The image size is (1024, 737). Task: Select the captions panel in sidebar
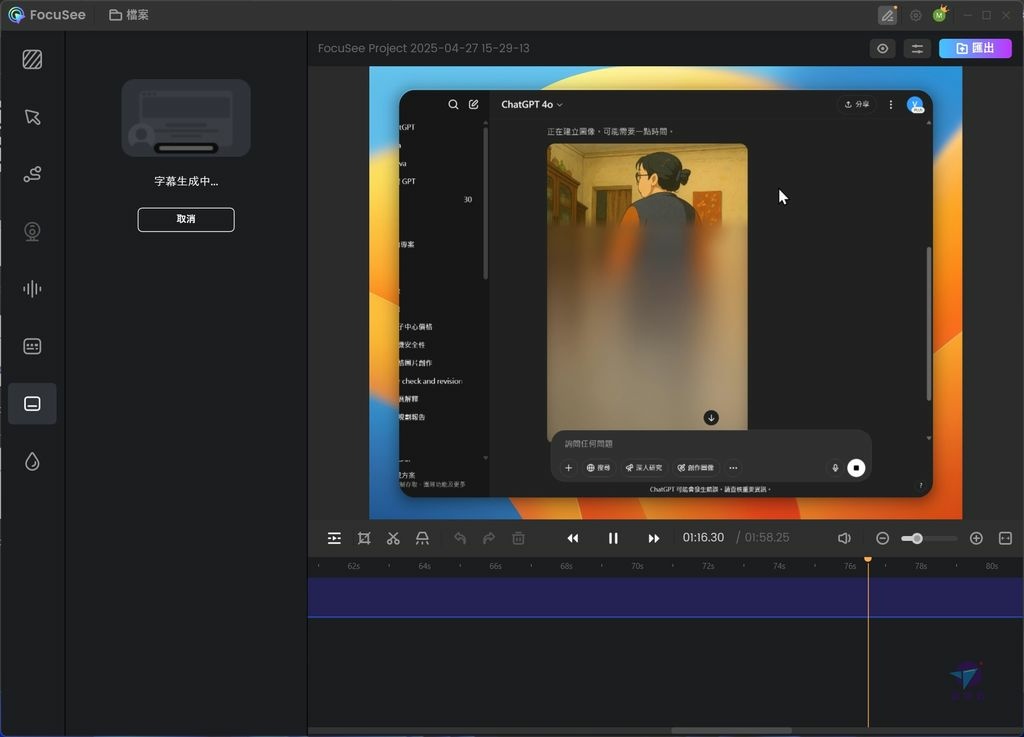[32, 403]
